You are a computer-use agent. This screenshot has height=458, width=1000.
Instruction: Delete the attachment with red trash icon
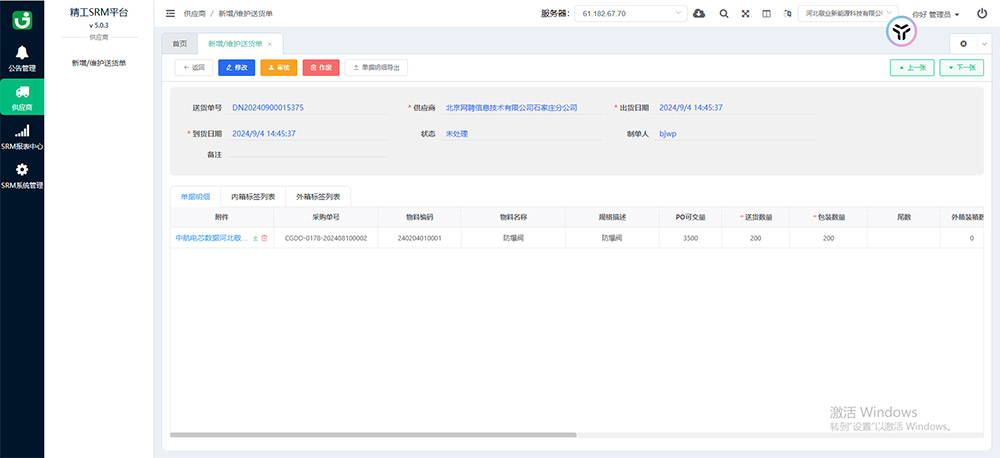[265, 238]
